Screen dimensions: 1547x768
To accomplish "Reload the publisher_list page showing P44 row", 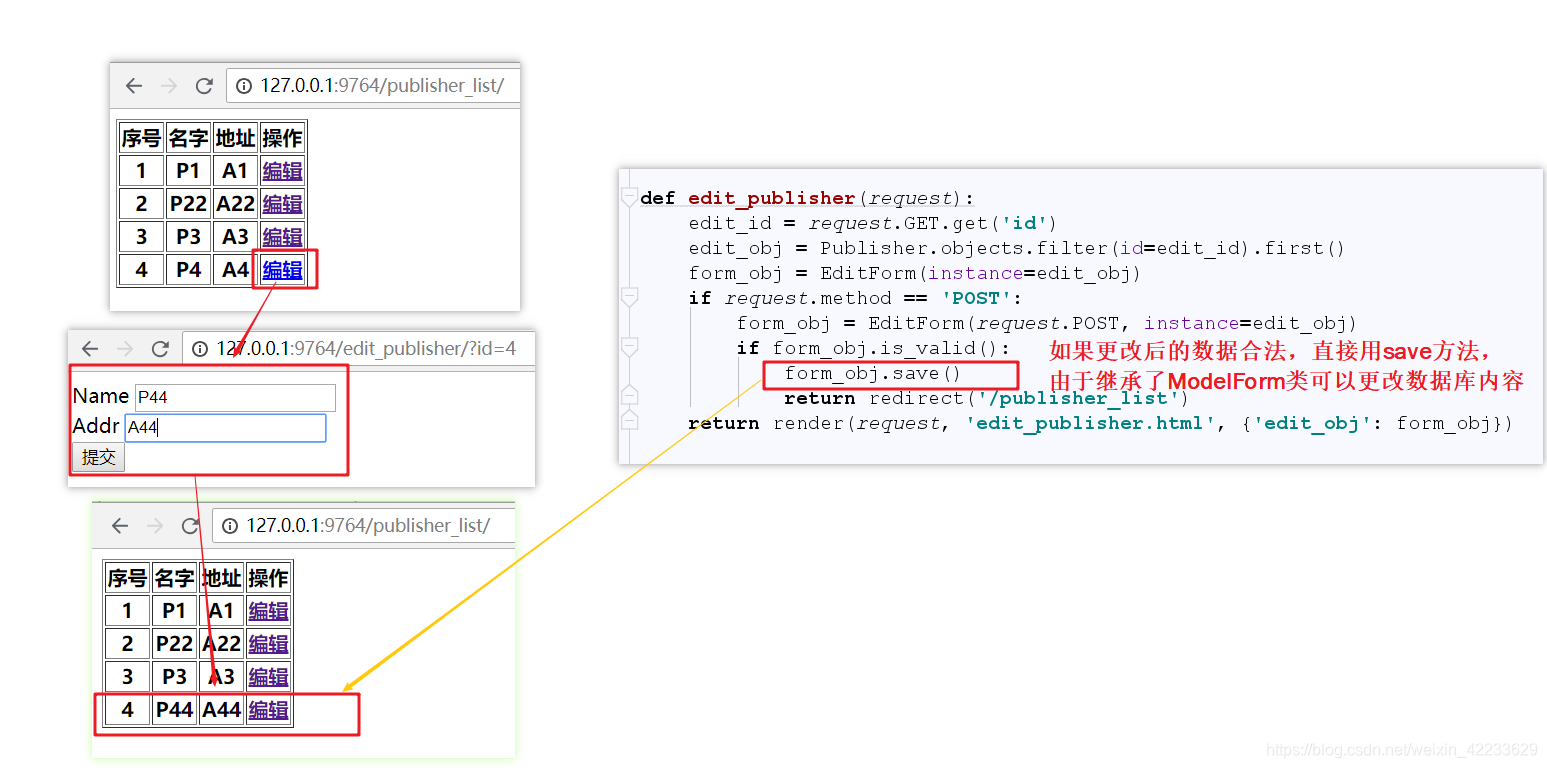I will pyautogui.click(x=190, y=526).
